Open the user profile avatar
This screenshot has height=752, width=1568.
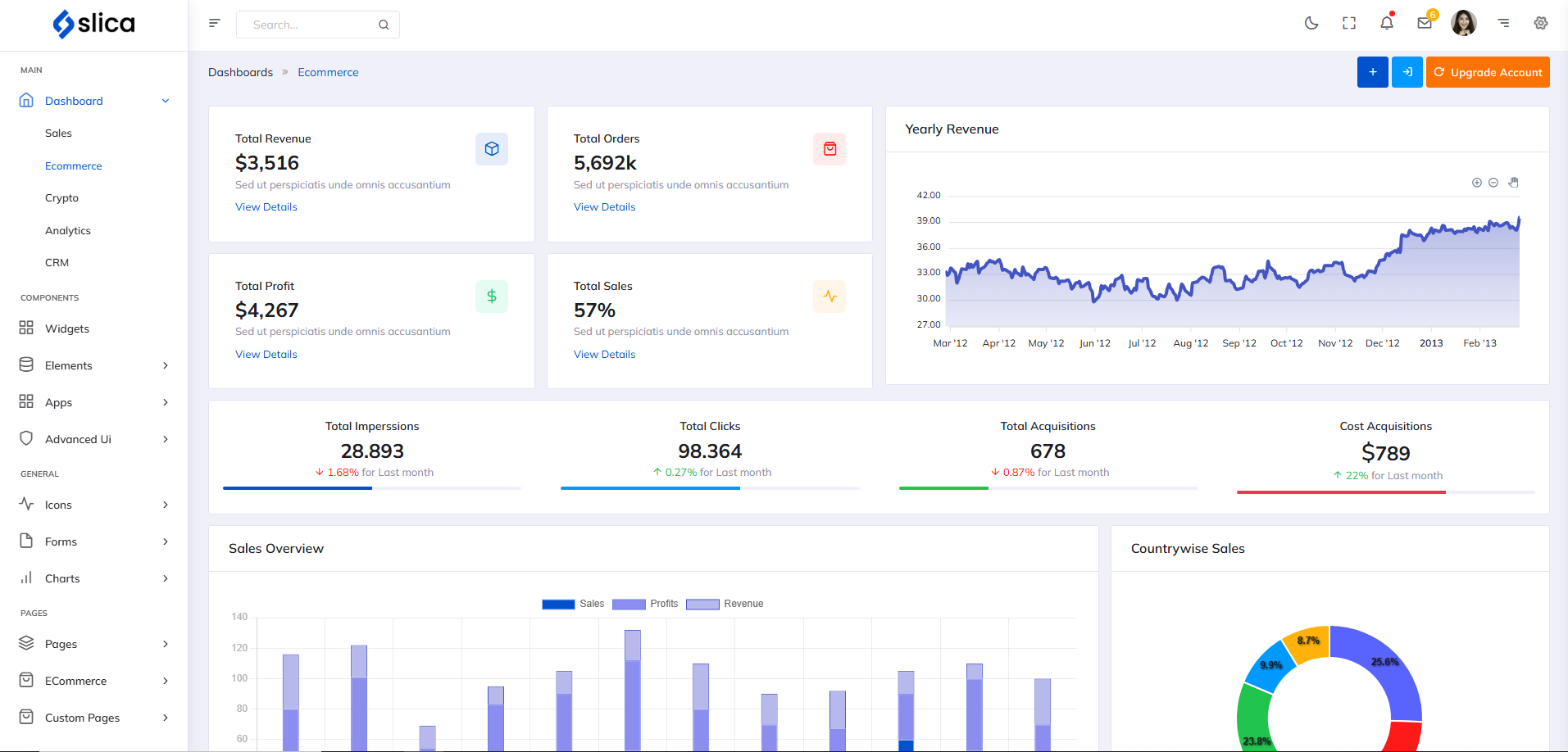(x=1464, y=23)
